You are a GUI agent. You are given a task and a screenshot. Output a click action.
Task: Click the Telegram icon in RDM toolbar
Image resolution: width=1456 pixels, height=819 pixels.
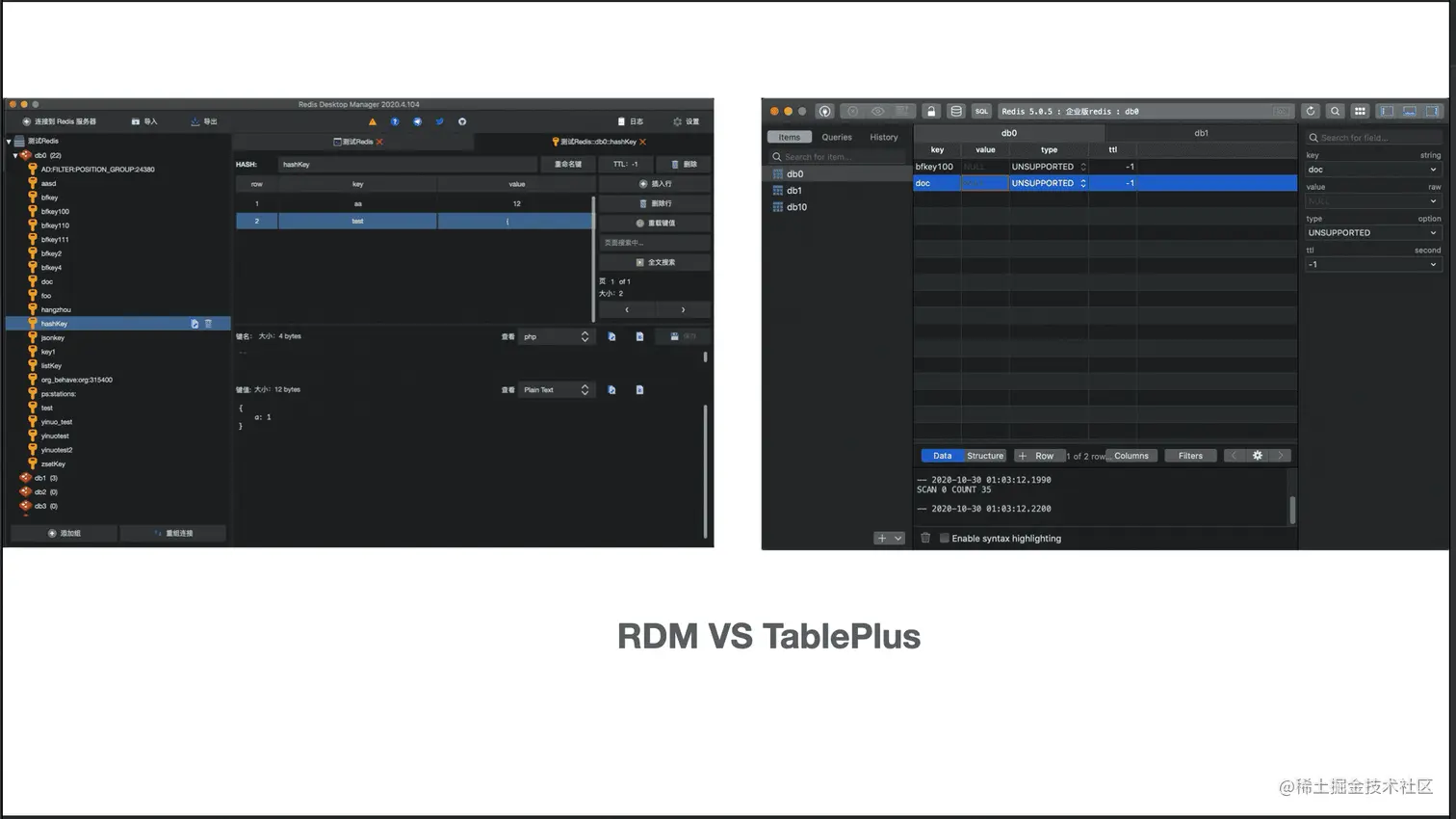417,121
